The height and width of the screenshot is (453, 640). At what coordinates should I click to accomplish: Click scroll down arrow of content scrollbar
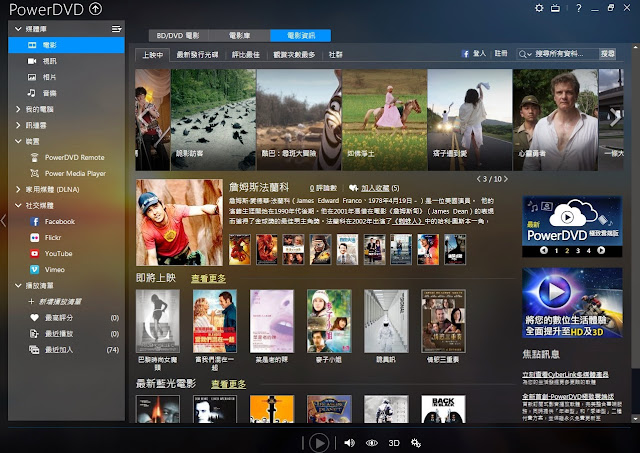pyautogui.click(x=635, y=419)
